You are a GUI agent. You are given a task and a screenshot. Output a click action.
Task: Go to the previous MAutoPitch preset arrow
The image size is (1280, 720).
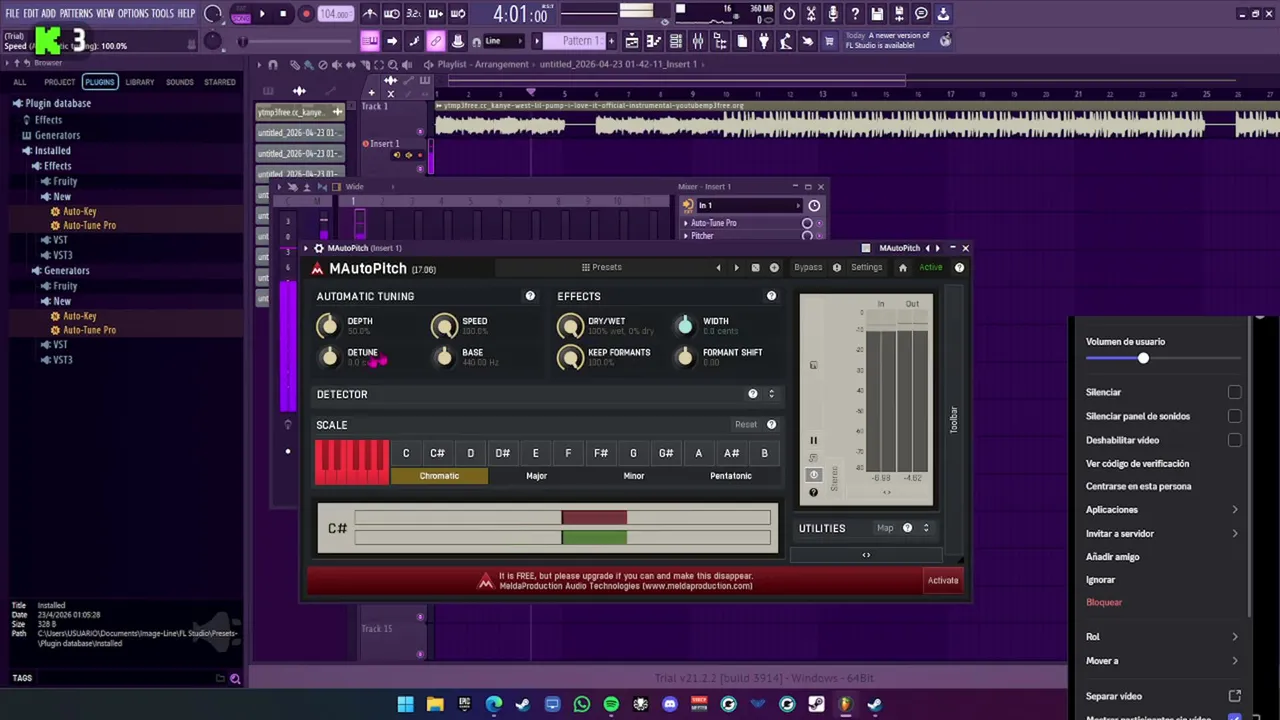tap(718, 267)
